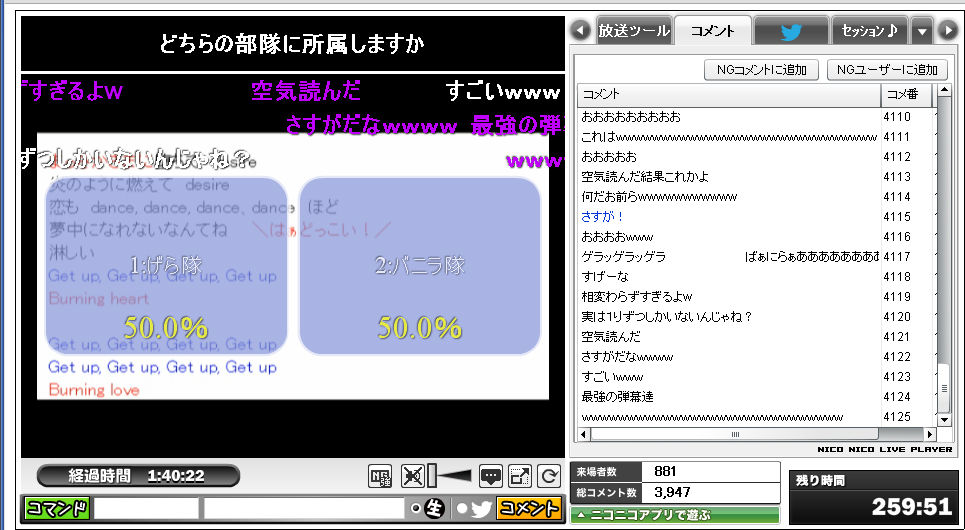
Task: Click the green コマンド command button
Action: (x=57, y=508)
